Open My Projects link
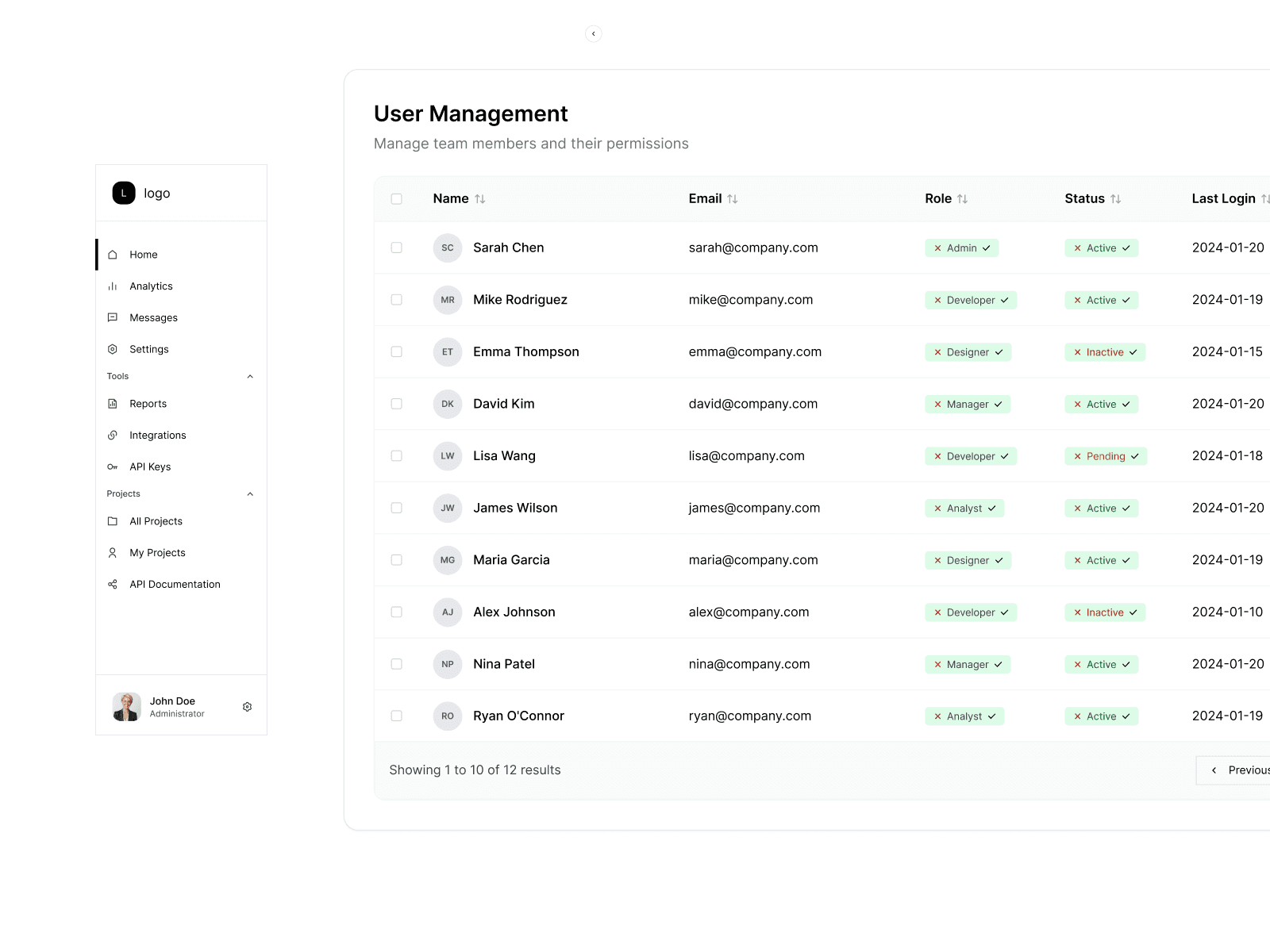1270x952 pixels. (182, 553)
